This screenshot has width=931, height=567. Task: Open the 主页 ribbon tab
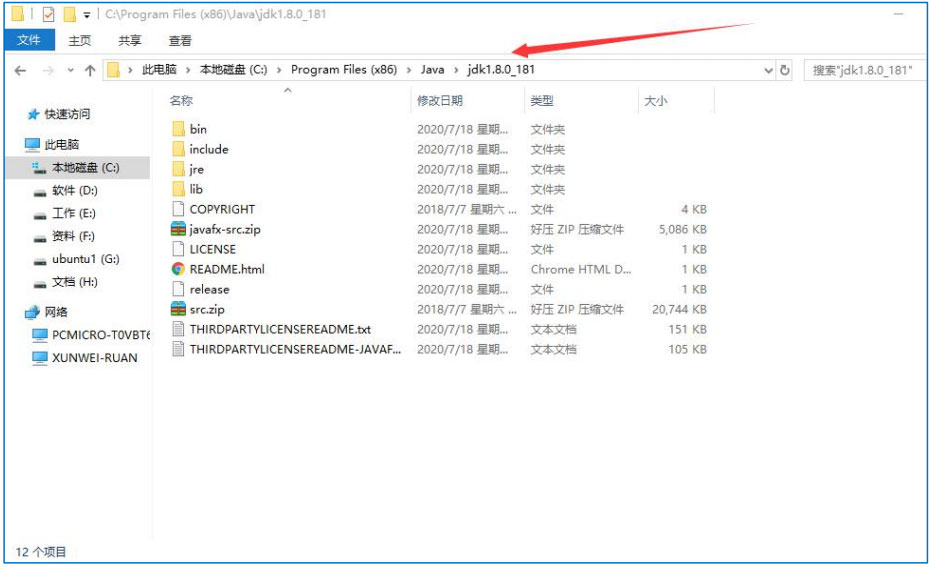(x=80, y=40)
